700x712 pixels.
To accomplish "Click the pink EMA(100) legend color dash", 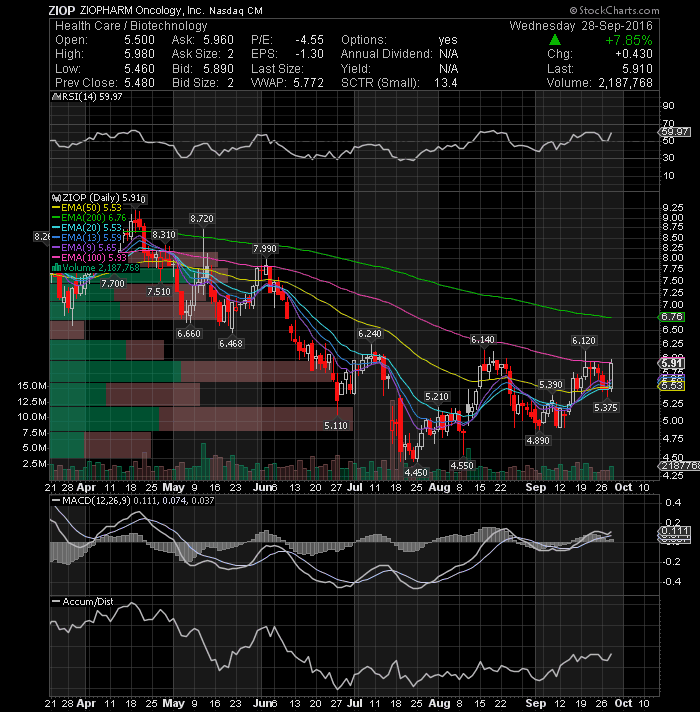I will [x=56, y=257].
